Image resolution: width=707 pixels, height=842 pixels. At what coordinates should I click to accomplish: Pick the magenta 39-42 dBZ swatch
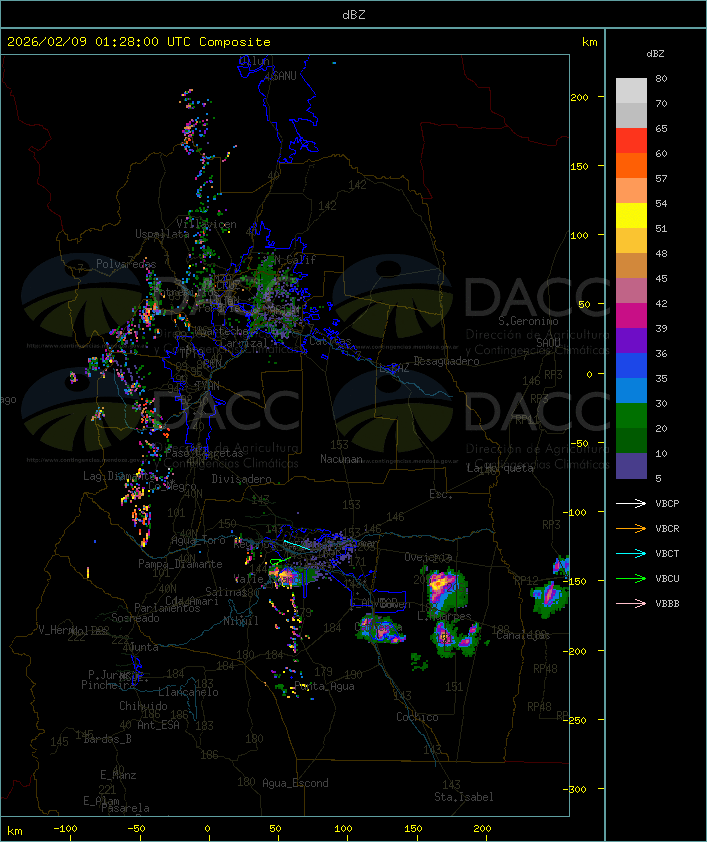pyautogui.click(x=631, y=315)
